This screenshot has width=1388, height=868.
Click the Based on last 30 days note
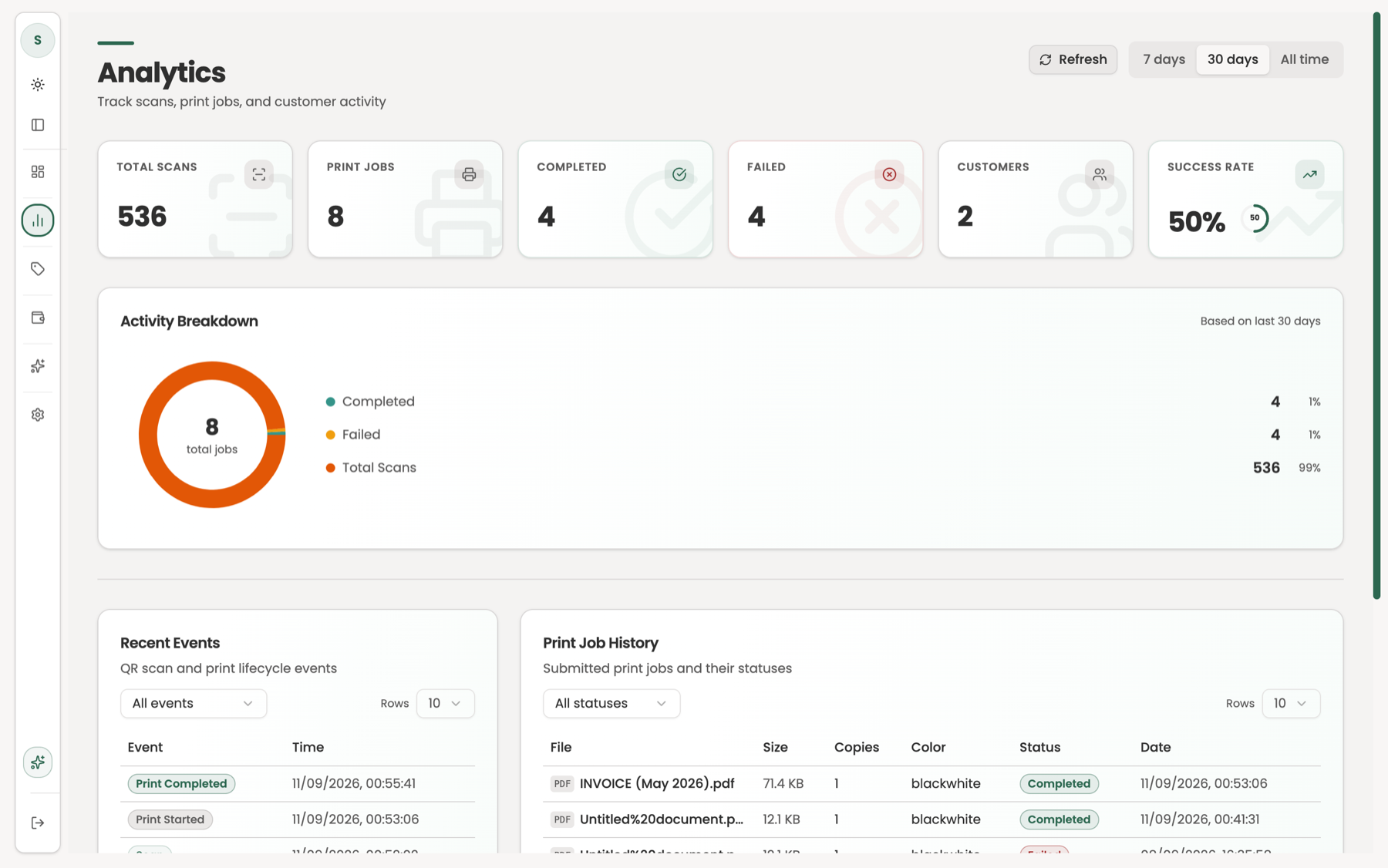point(1260,321)
